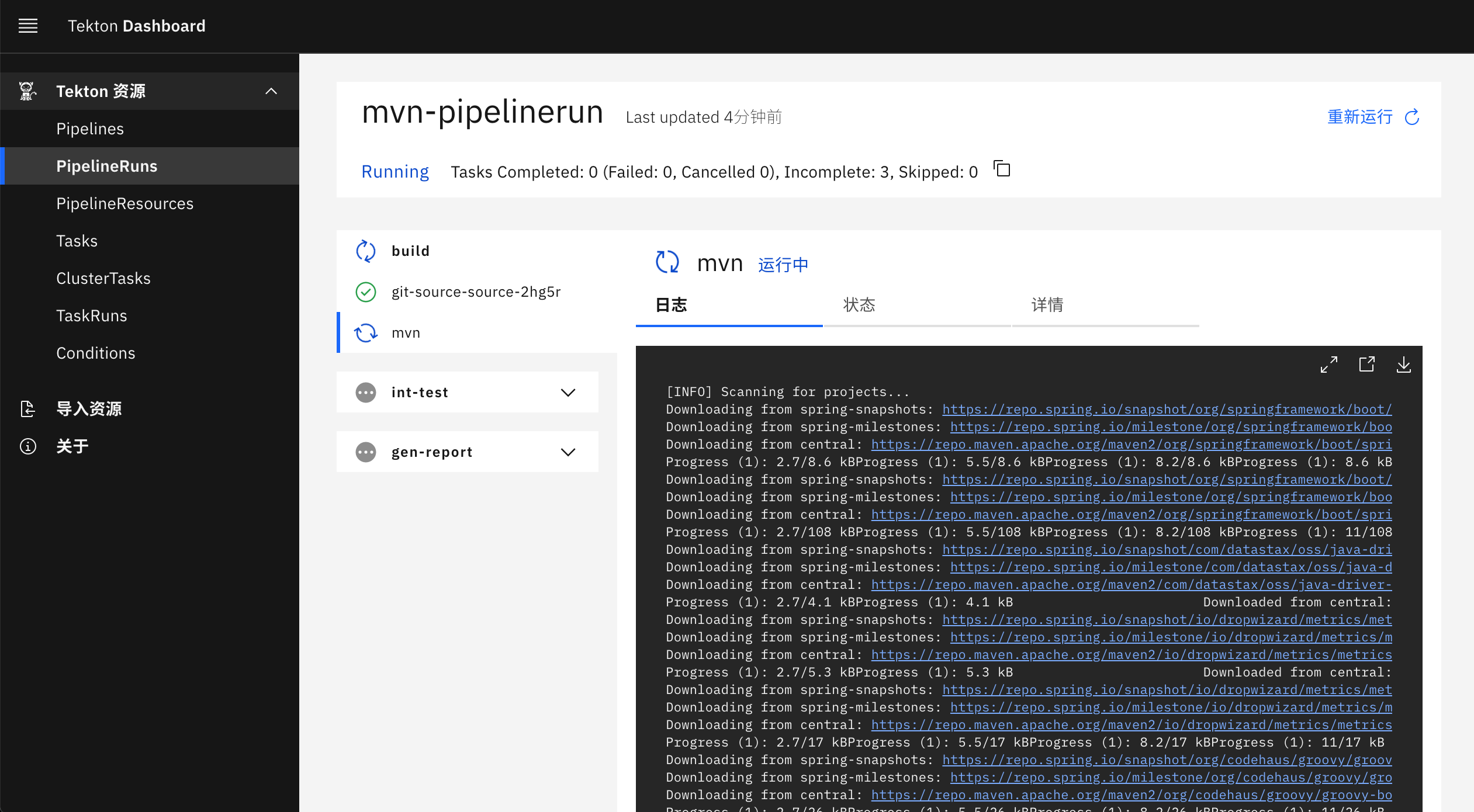Click the Last updated 4分钟前 text
The image size is (1474, 812).
coord(704,117)
